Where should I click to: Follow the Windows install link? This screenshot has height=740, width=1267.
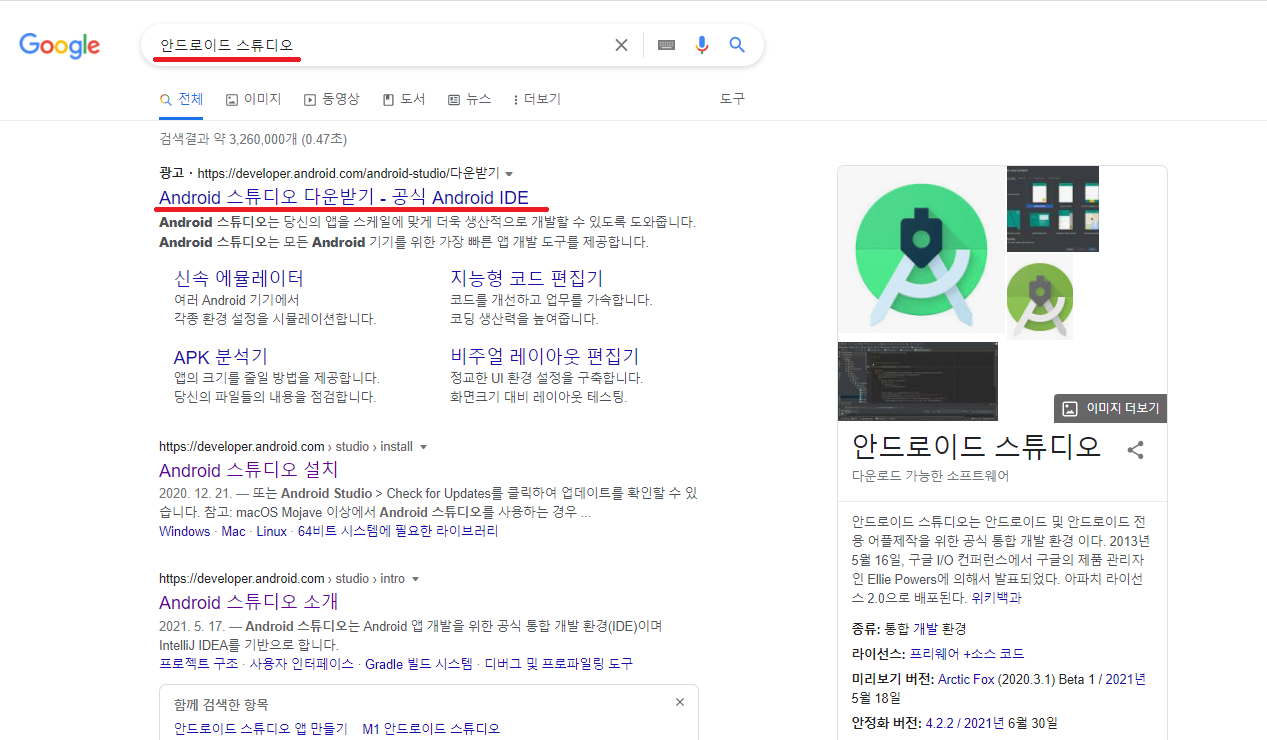coord(184,531)
